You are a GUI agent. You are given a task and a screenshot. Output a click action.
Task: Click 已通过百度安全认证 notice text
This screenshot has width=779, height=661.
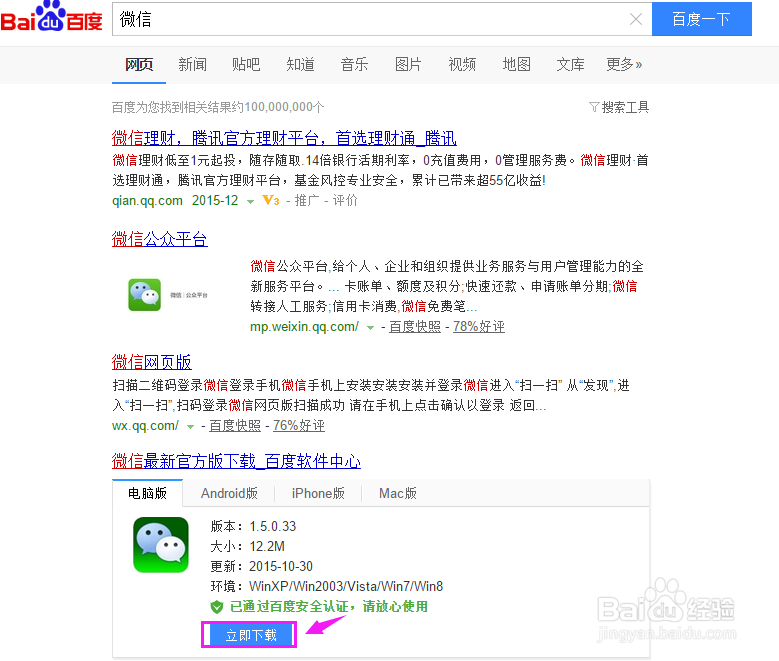[x=329, y=607]
